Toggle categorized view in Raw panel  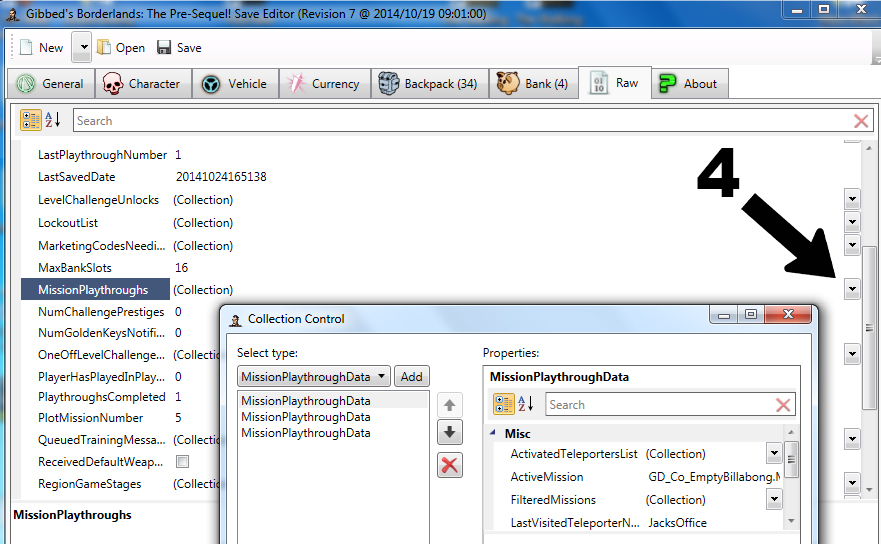tap(30, 120)
